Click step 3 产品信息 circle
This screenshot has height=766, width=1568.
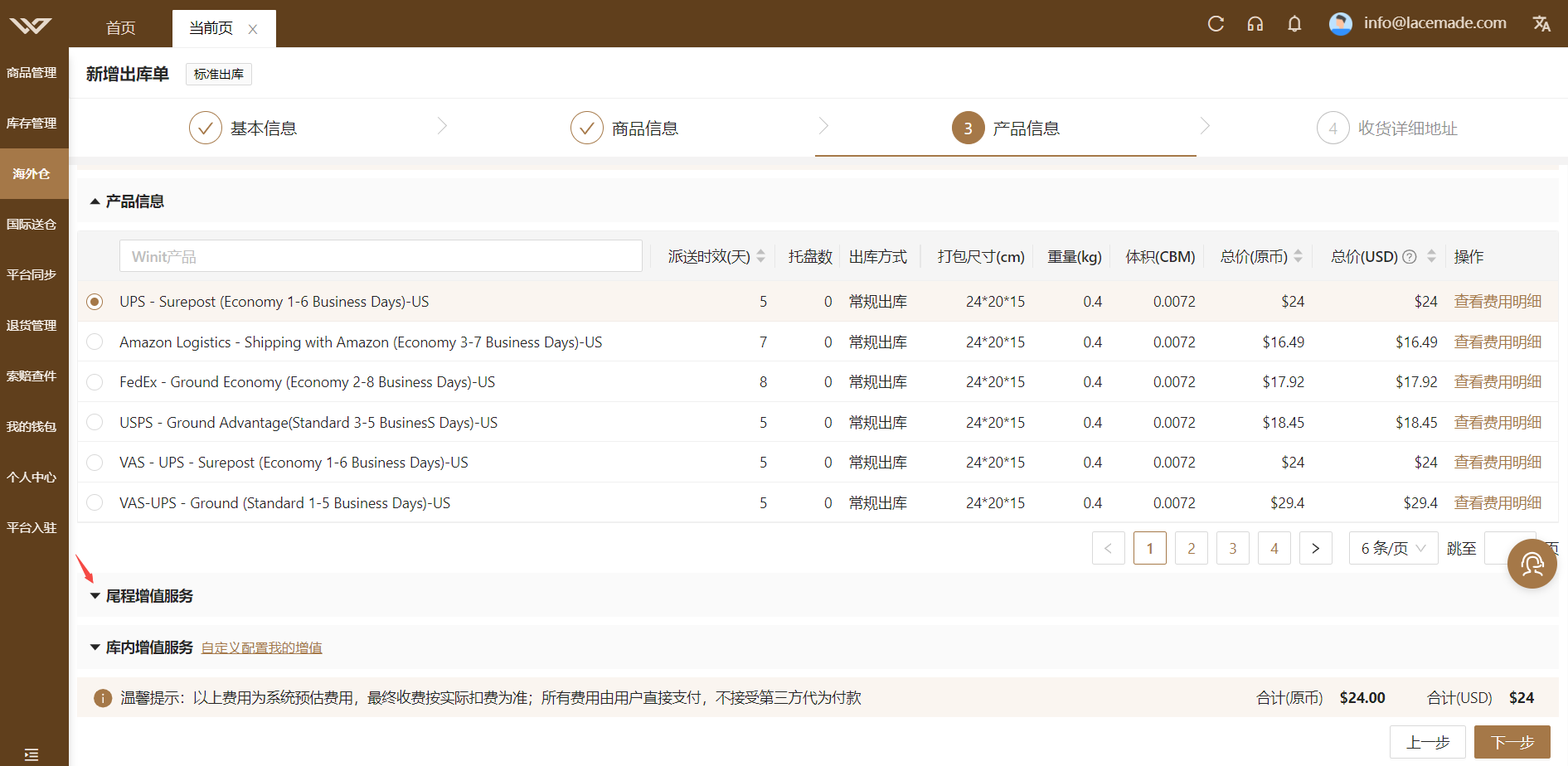[968, 128]
